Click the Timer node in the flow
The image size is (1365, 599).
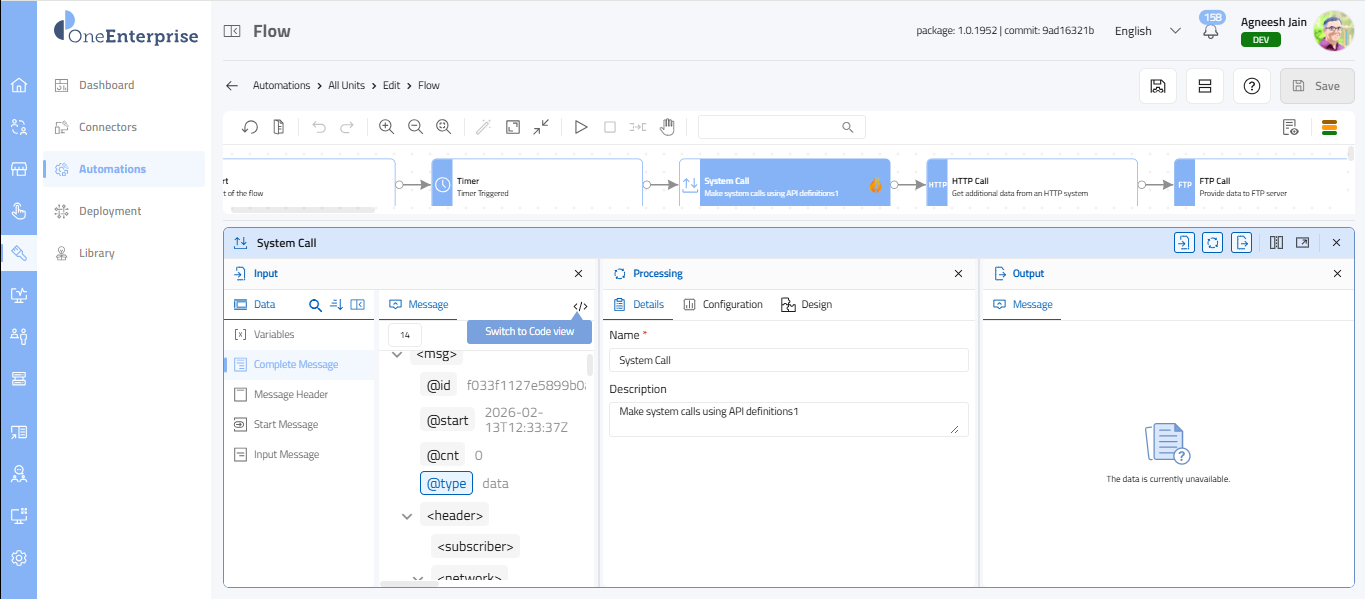[537, 185]
